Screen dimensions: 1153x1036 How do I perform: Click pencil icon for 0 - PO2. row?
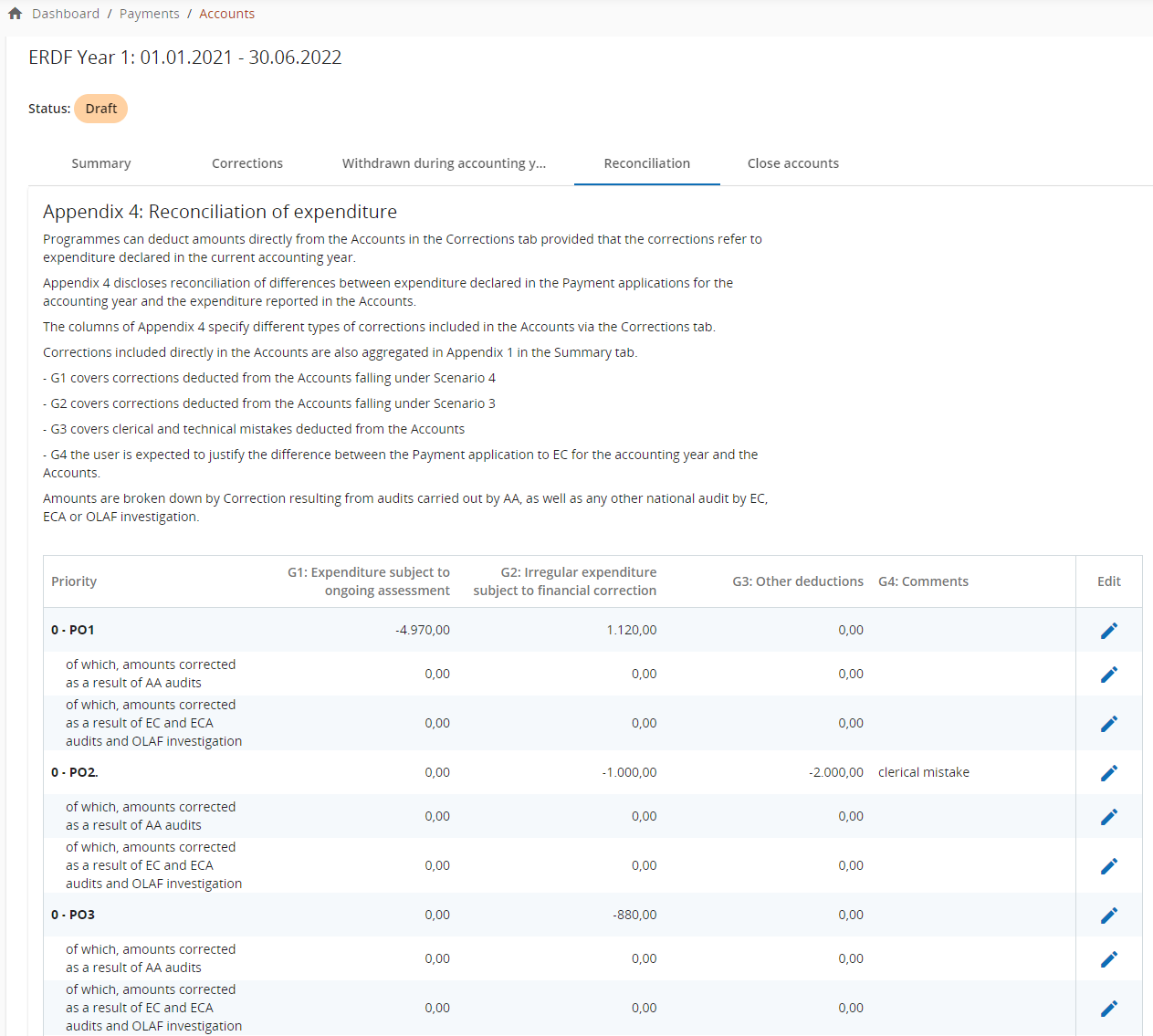1108,773
